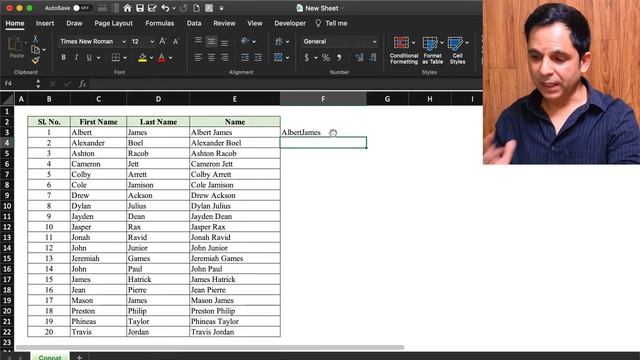Image resolution: width=640 pixels, height=360 pixels.
Task: Click the add new sheet plus button
Action: (x=79, y=357)
